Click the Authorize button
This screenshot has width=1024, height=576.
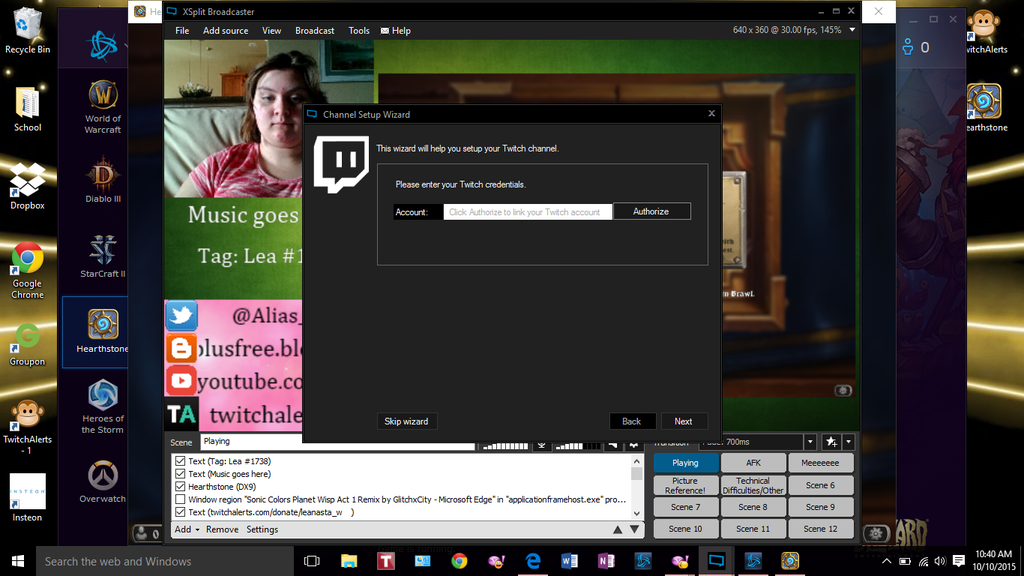[x=651, y=212]
